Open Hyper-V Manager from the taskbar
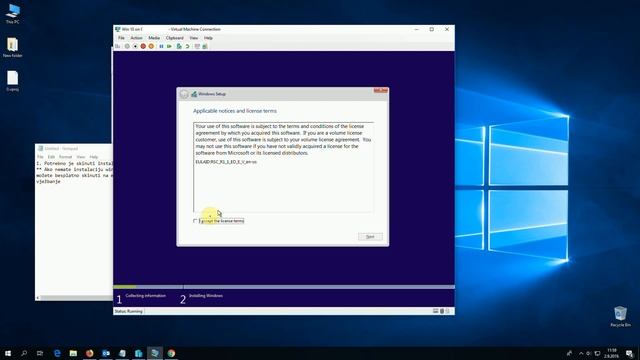 139,353
